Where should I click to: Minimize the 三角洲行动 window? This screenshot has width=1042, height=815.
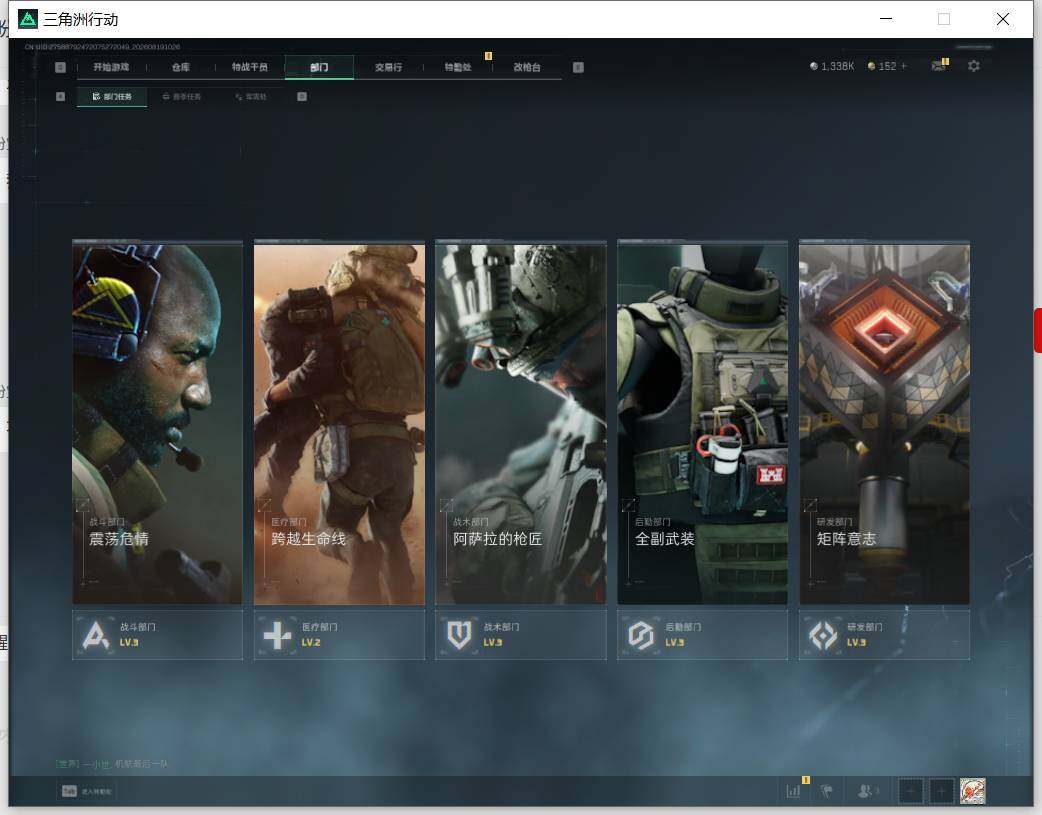886,19
